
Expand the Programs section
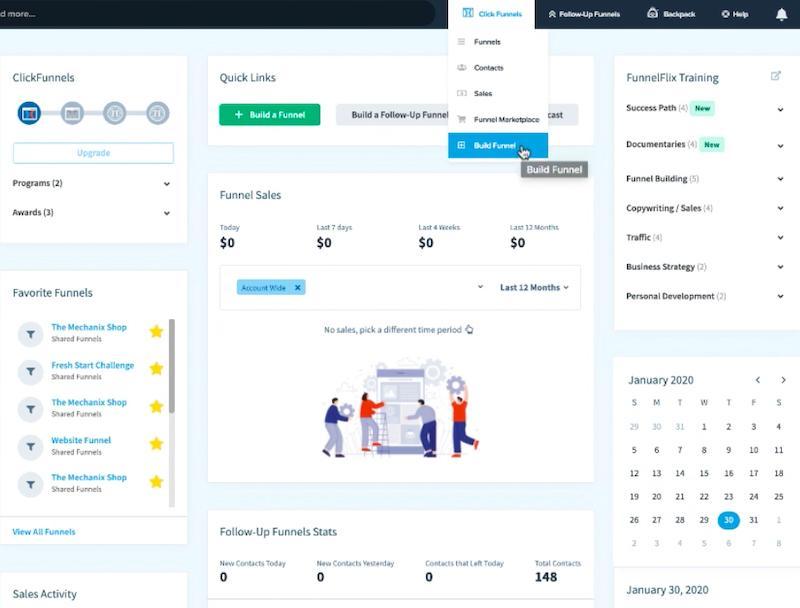tap(168, 183)
